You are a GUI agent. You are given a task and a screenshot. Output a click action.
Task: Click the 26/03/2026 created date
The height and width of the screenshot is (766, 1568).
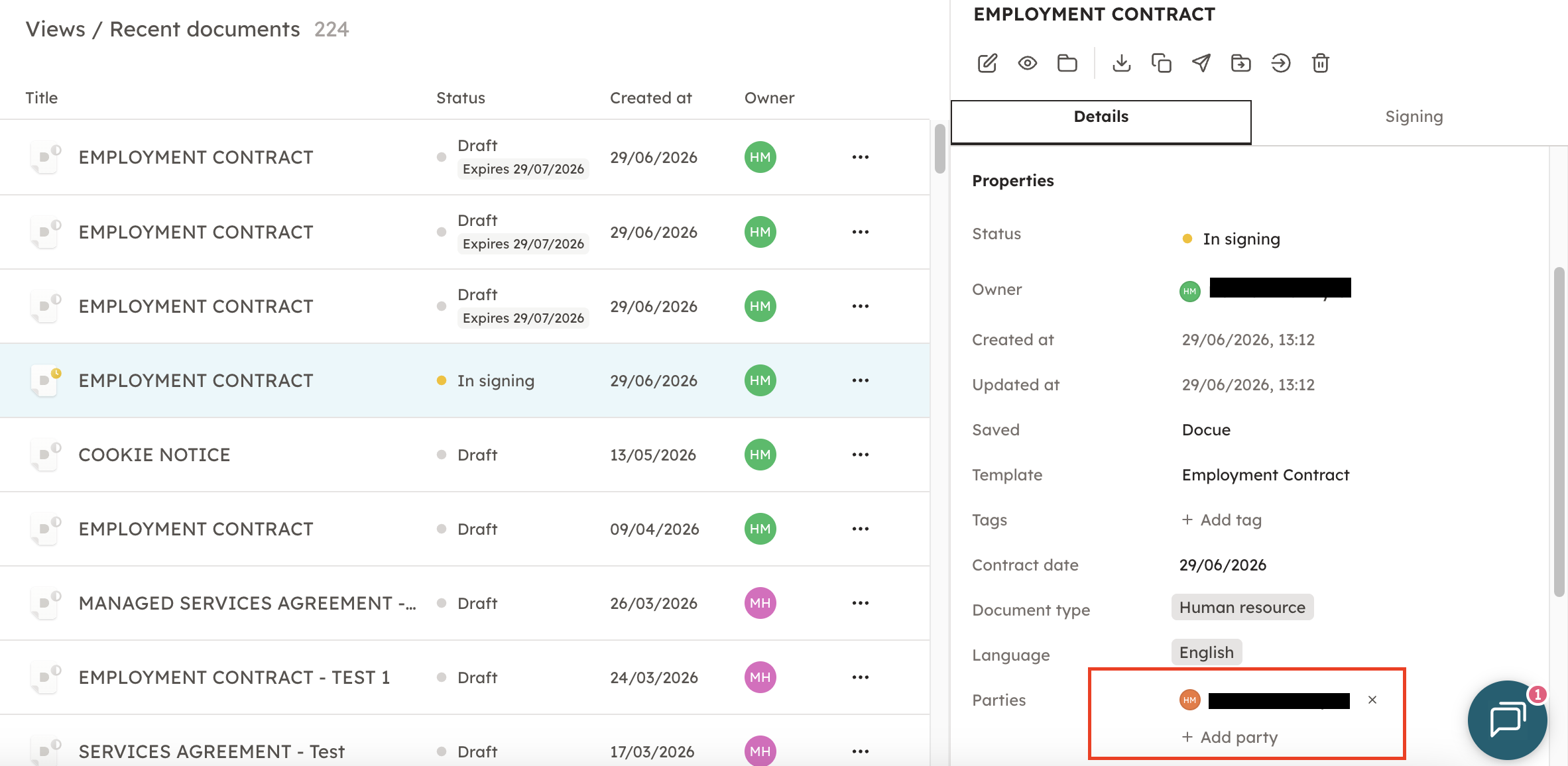click(654, 604)
